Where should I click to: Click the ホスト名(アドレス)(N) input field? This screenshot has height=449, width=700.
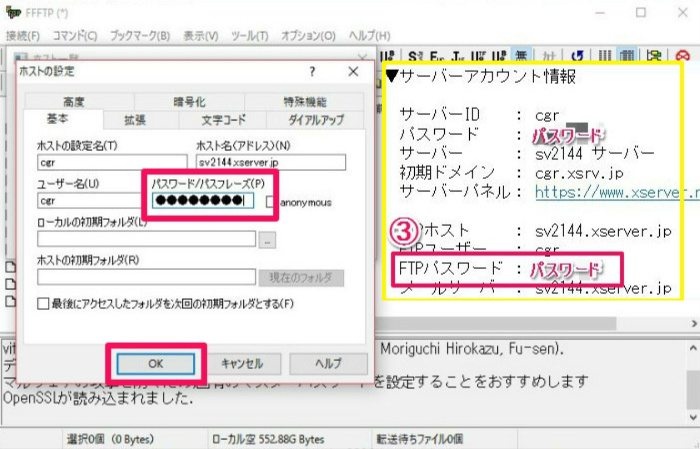click(x=271, y=162)
